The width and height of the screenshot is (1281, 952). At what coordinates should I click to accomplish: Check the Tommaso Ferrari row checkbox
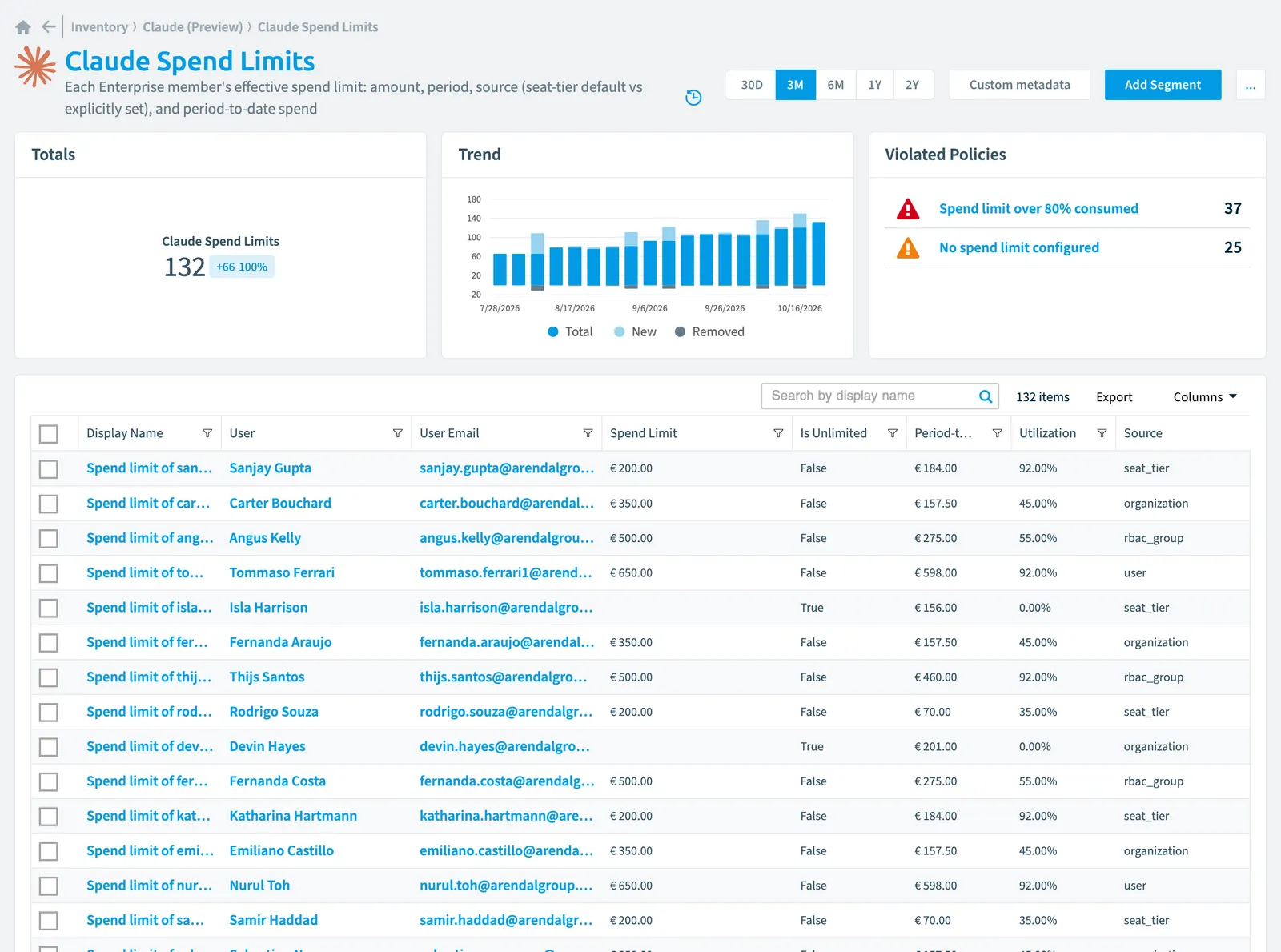click(49, 573)
